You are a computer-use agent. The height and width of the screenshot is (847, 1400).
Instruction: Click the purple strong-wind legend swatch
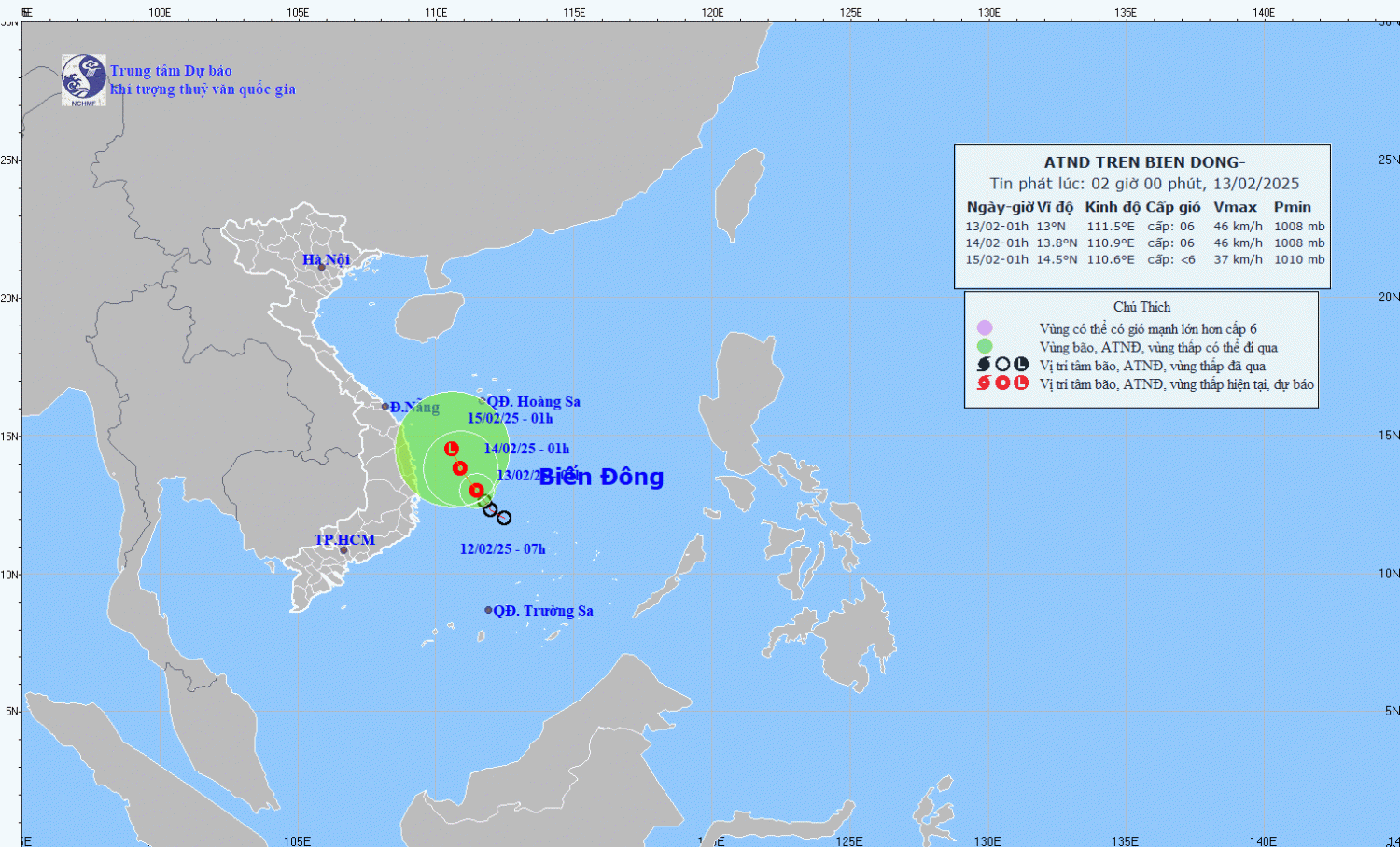click(x=984, y=328)
